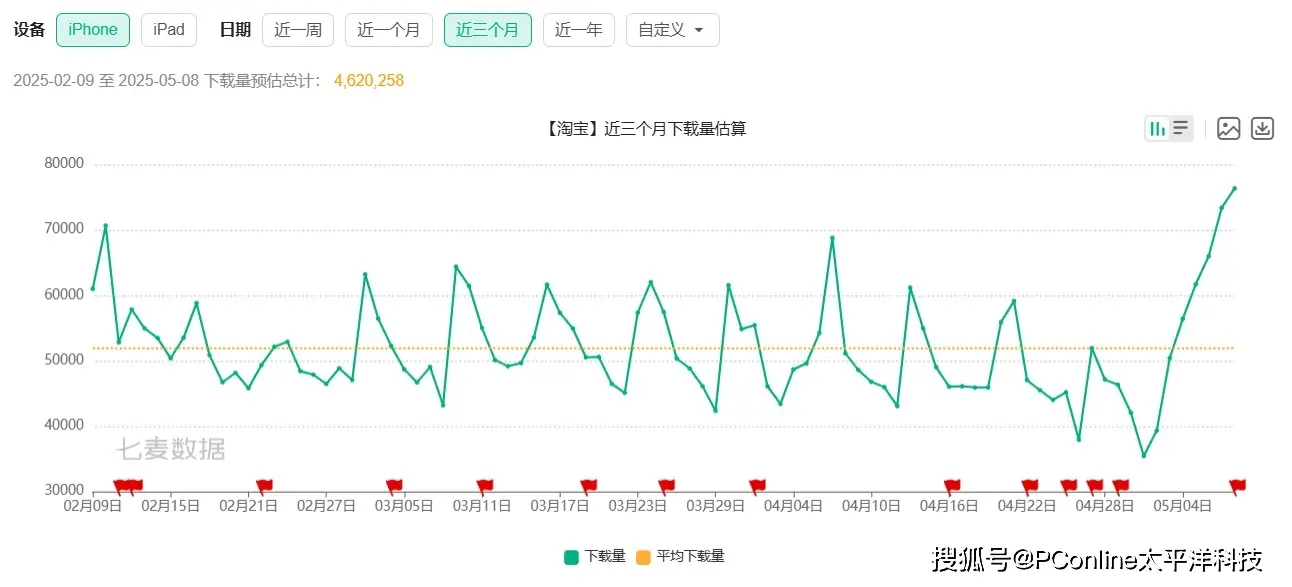Click the 近一周 date filter button

[x=297, y=30]
